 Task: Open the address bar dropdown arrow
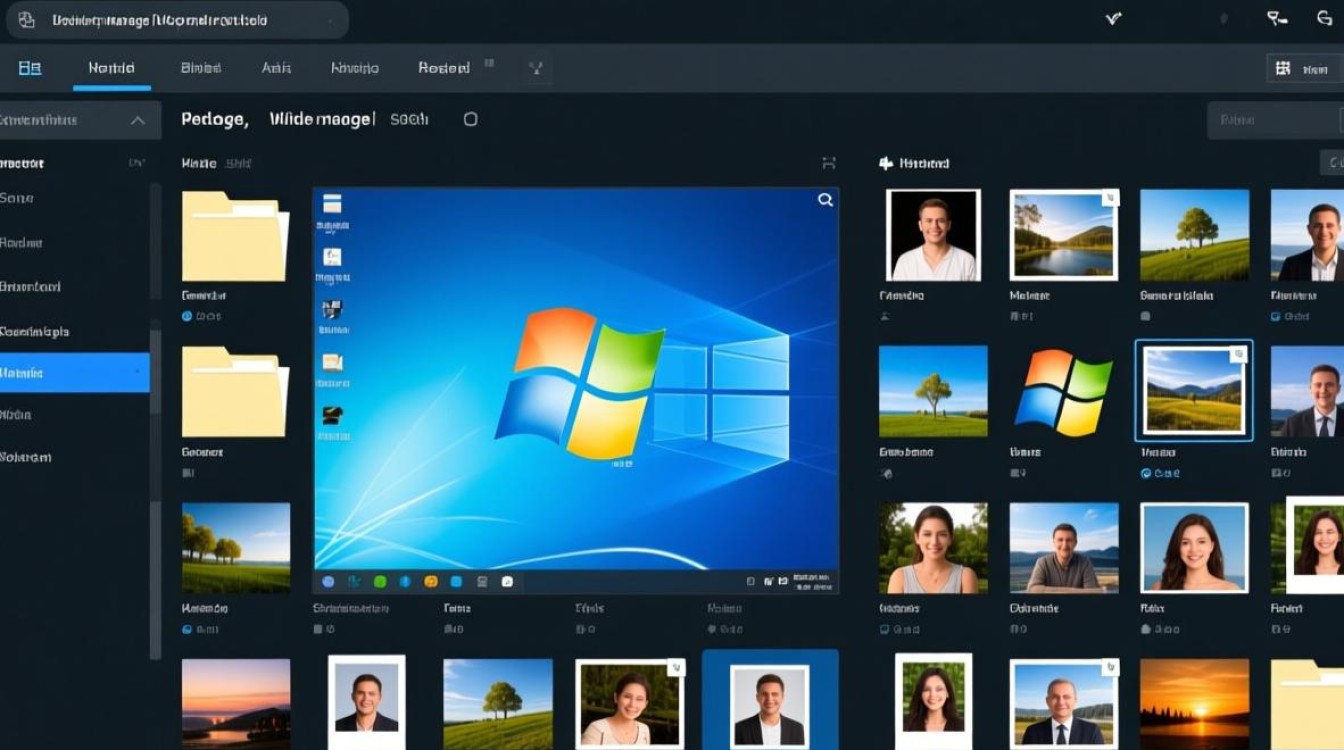[332, 20]
